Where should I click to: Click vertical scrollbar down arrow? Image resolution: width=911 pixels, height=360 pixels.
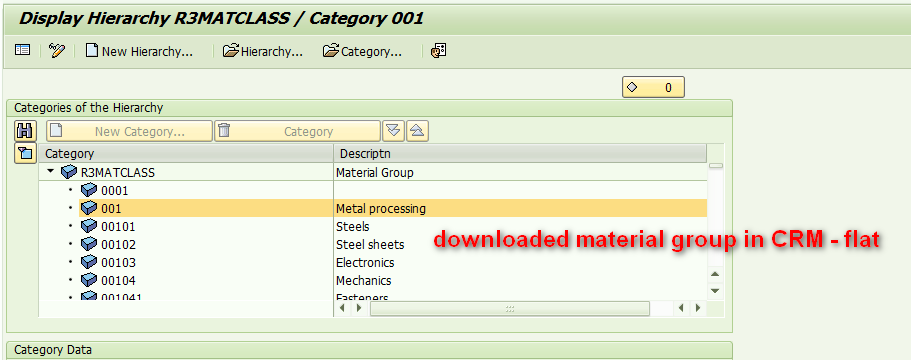tap(715, 290)
